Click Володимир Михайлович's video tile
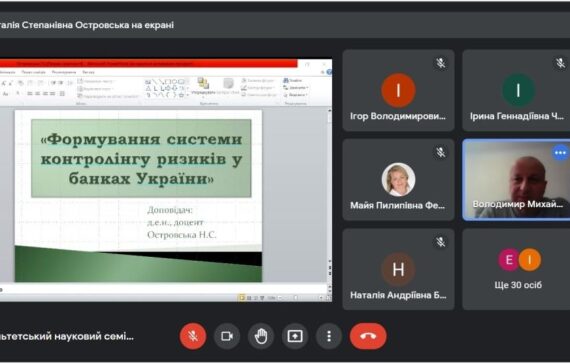The height and width of the screenshot is (364, 570). click(516, 180)
